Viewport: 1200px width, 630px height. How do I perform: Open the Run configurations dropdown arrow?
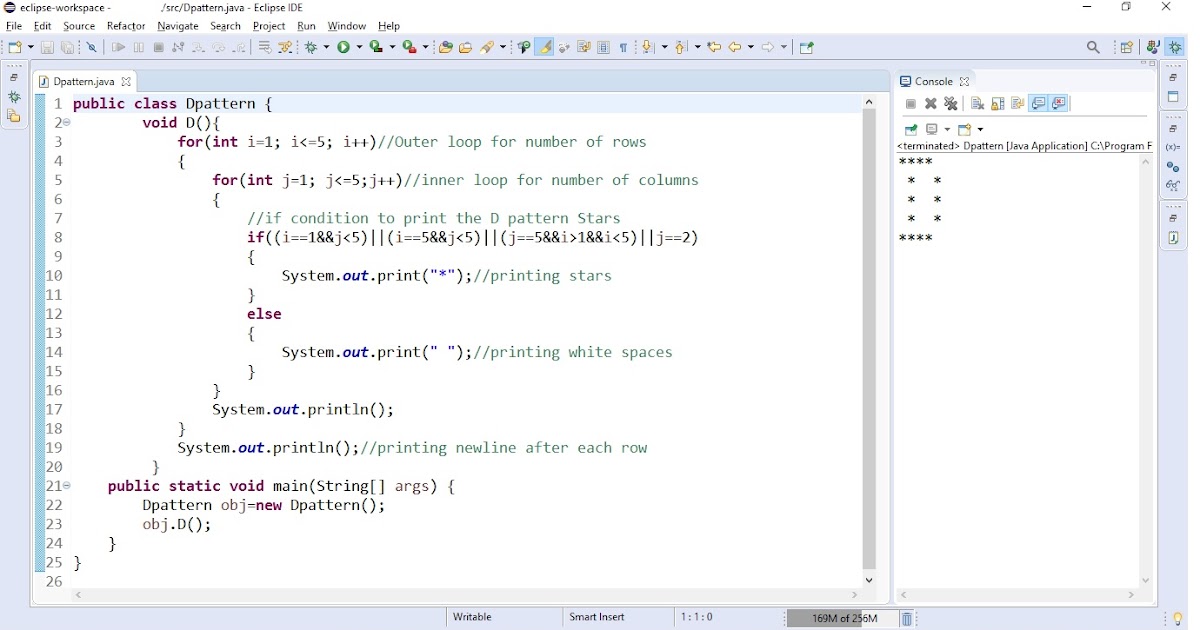[360, 47]
